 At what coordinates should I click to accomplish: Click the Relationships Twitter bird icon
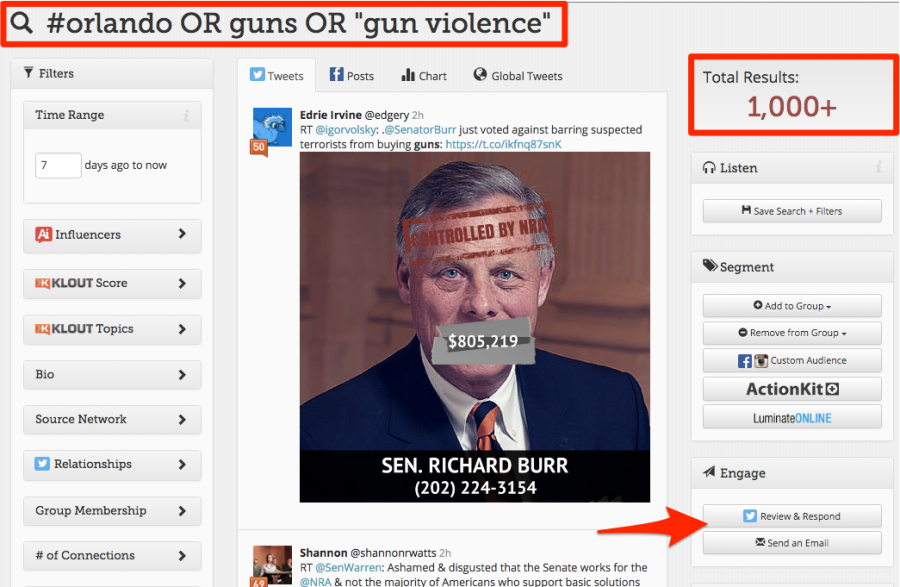(42, 464)
